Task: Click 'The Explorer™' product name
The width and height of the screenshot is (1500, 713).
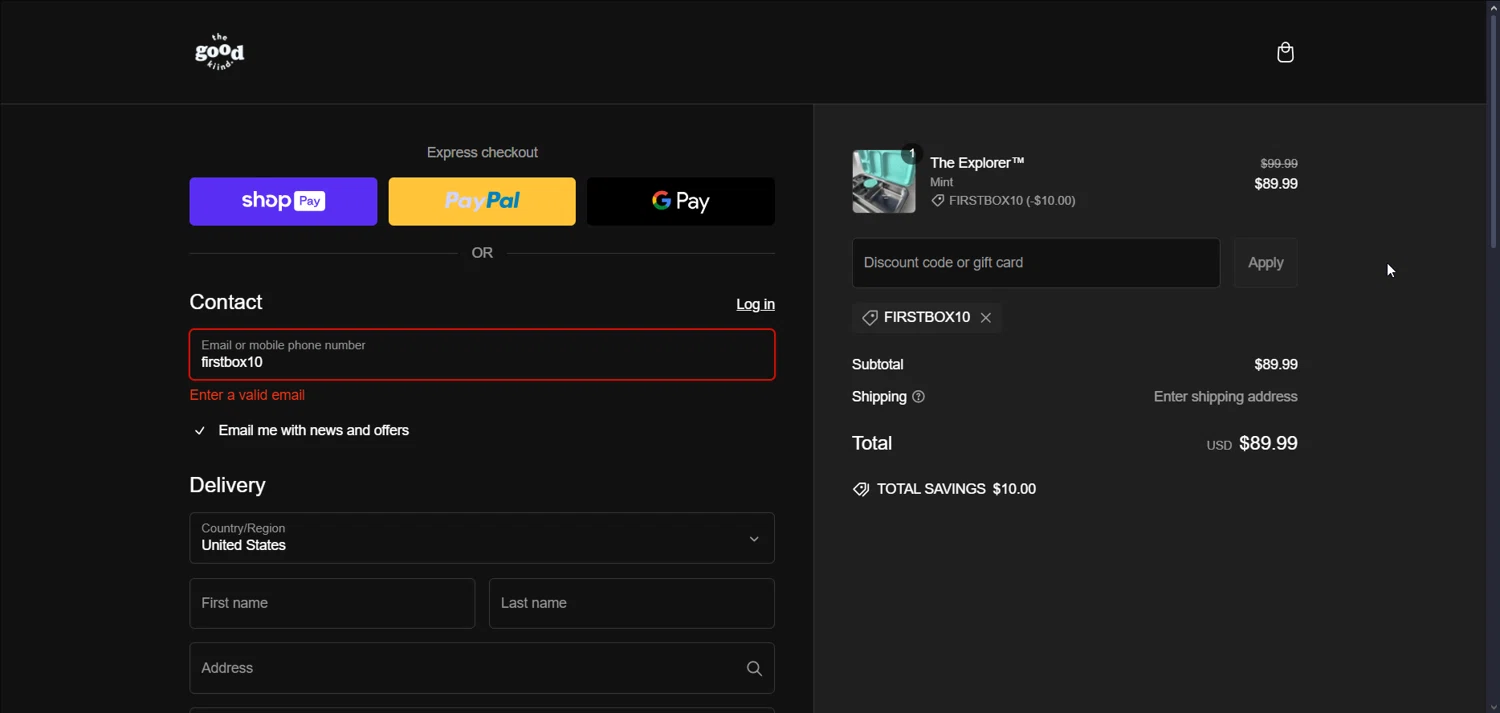Action: [x=977, y=163]
